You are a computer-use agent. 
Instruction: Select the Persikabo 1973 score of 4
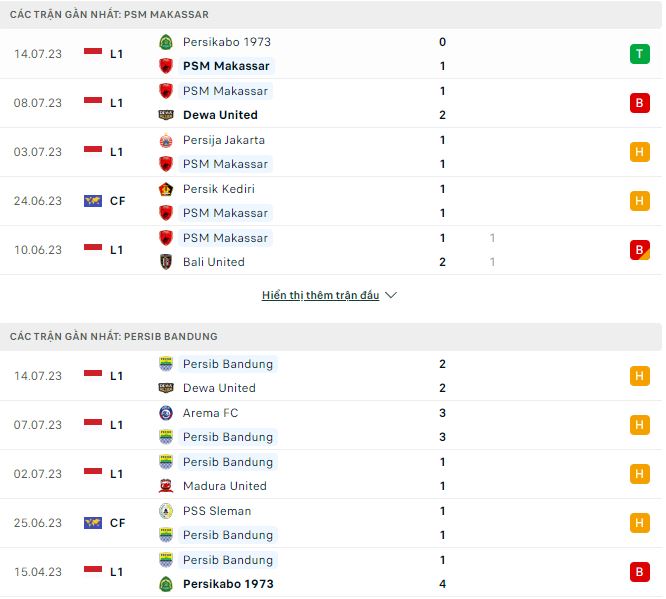point(442,584)
